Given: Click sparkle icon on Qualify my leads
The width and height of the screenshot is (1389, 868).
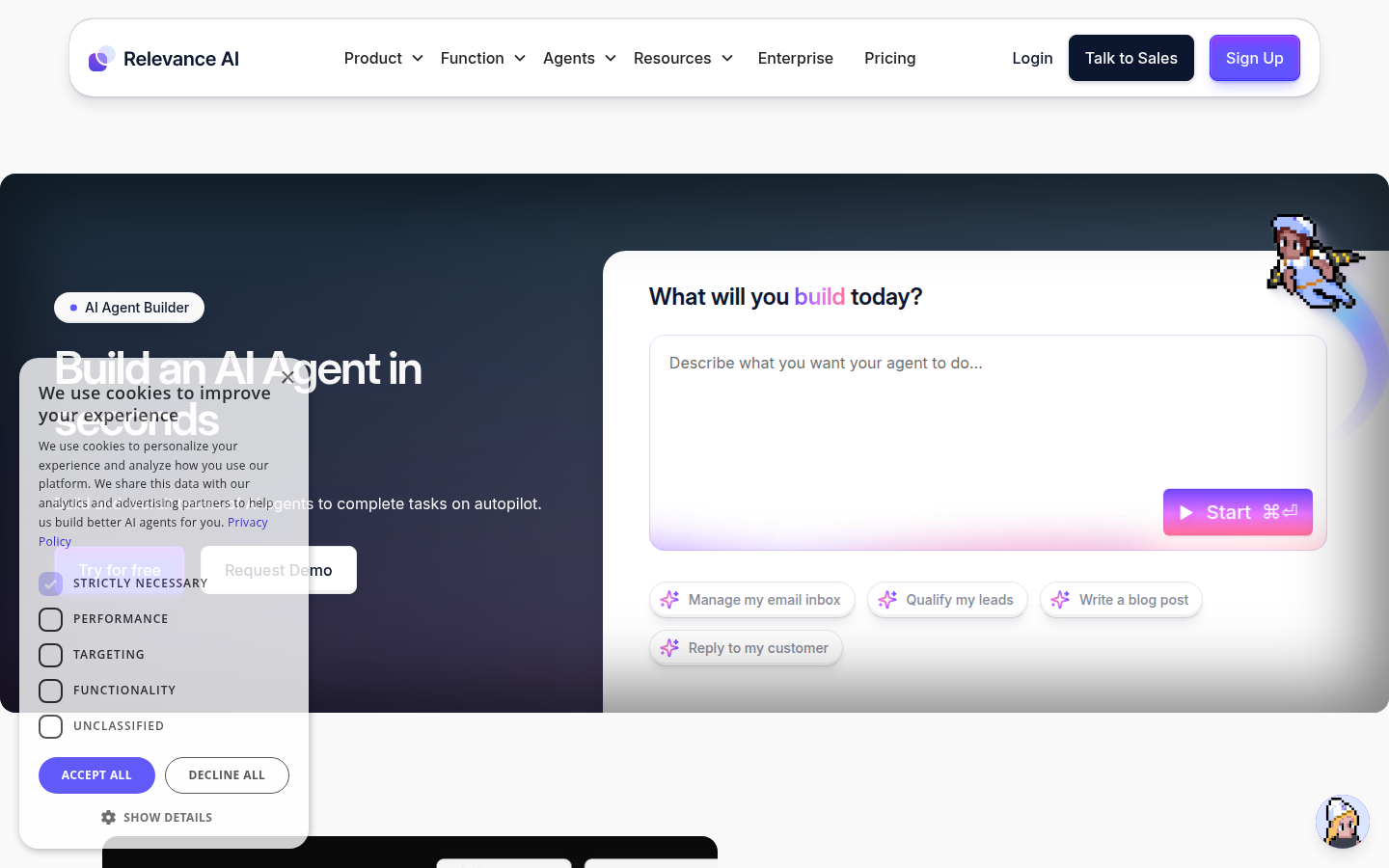Looking at the screenshot, I should click(x=887, y=600).
